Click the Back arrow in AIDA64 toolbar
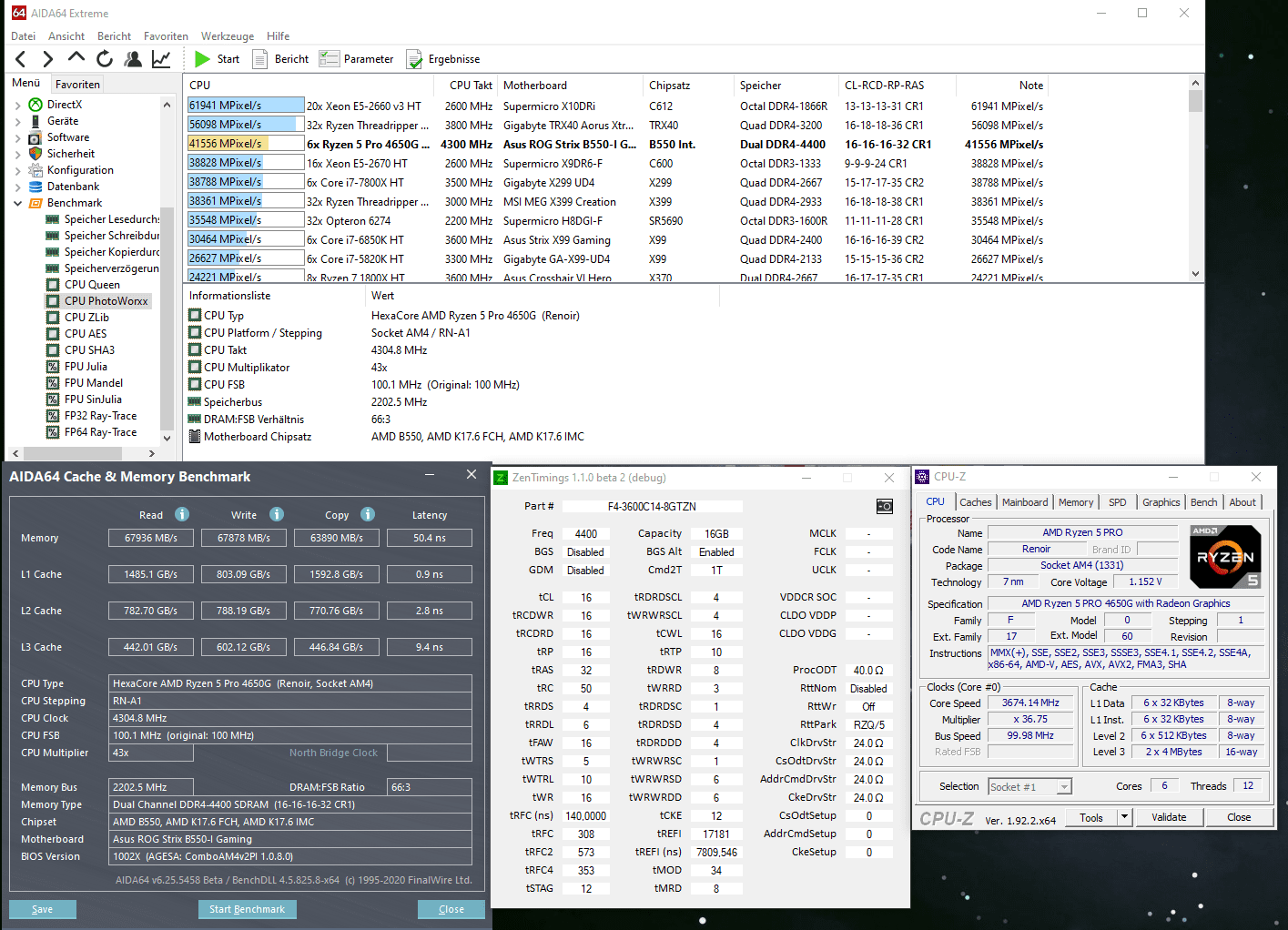 (x=21, y=59)
